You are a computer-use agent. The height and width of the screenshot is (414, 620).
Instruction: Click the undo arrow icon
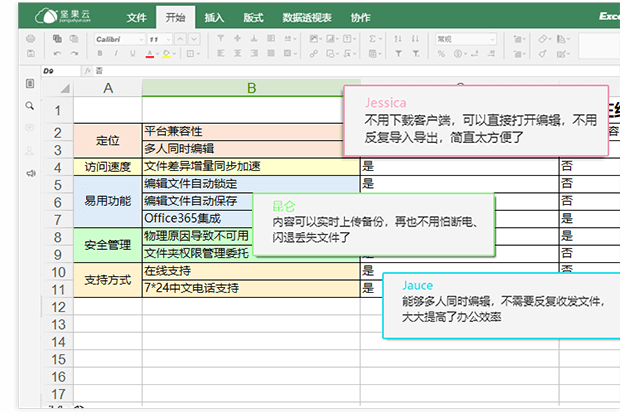coord(58,53)
